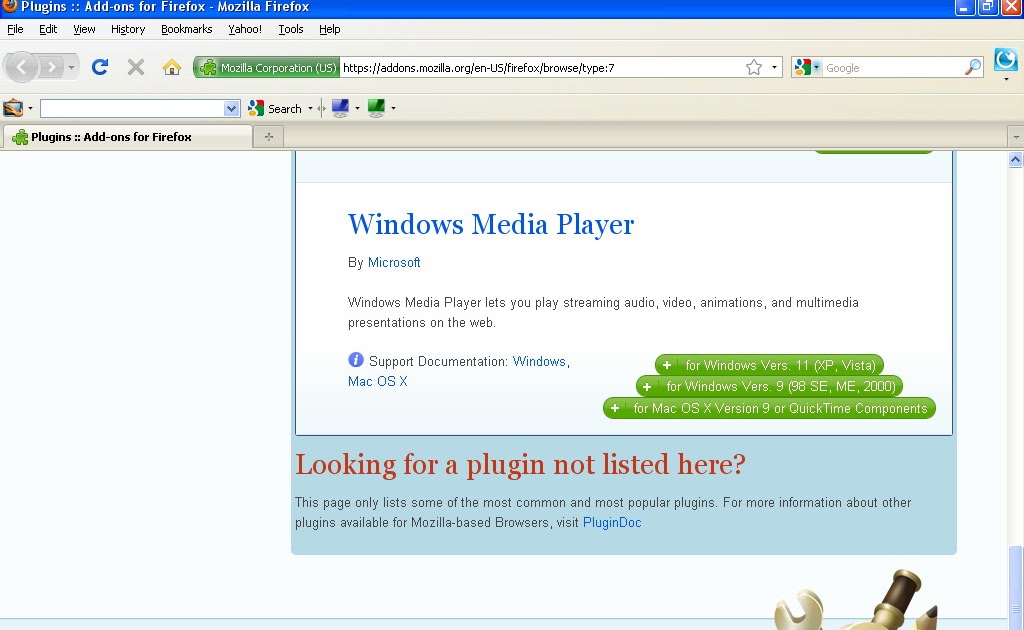Open the Google search engine selector
This screenshot has width=1024, height=630.
[x=807, y=67]
